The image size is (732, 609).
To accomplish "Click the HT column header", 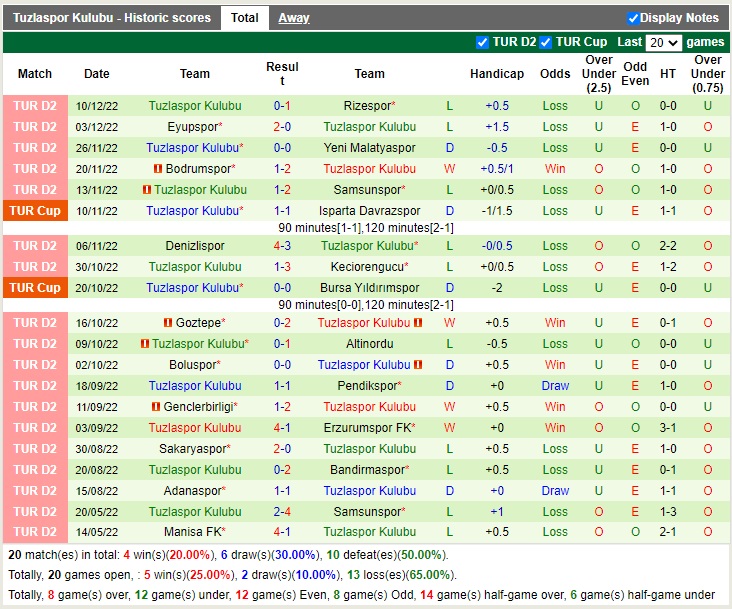I will click(x=668, y=74).
